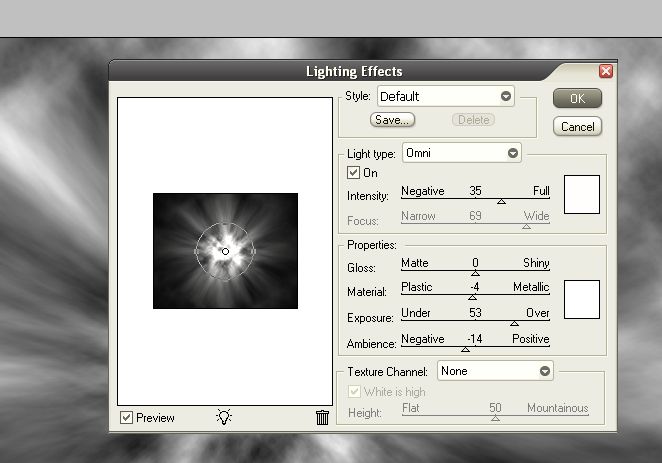Click the omni light center handle in preview
The height and width of the screenshot is (463, 662).
[226, 251]
